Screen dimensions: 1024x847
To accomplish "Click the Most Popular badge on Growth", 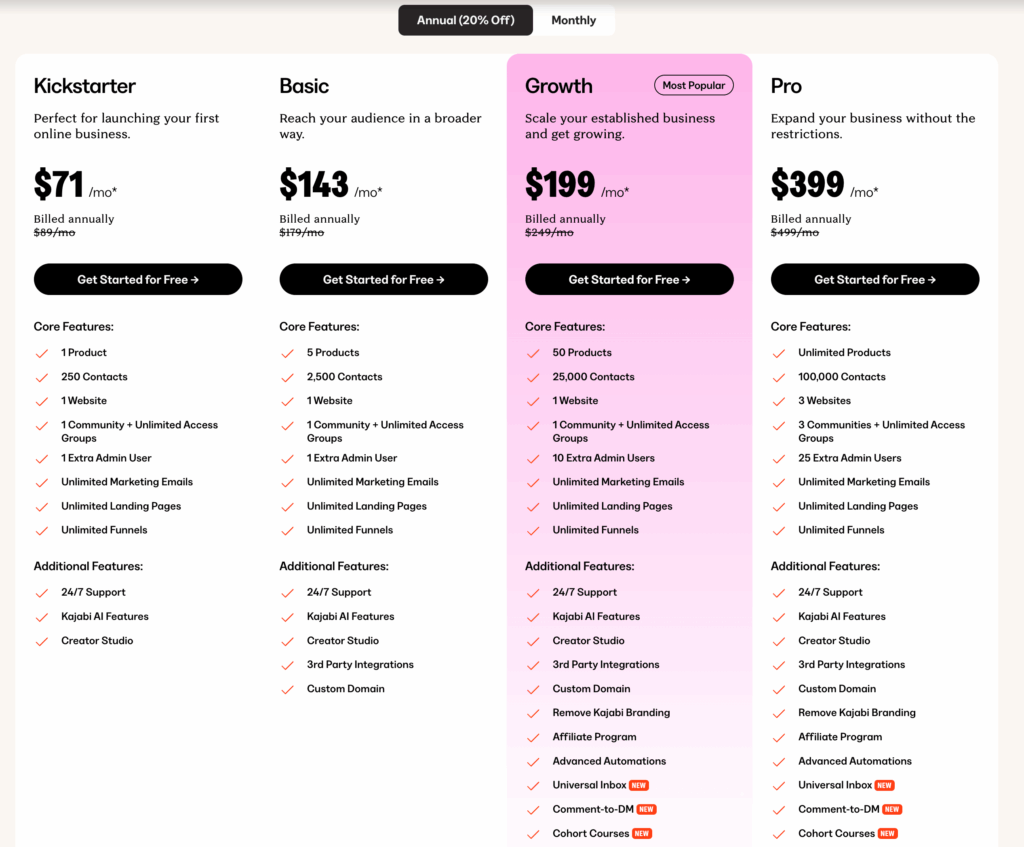I will [x=693, y=86].
